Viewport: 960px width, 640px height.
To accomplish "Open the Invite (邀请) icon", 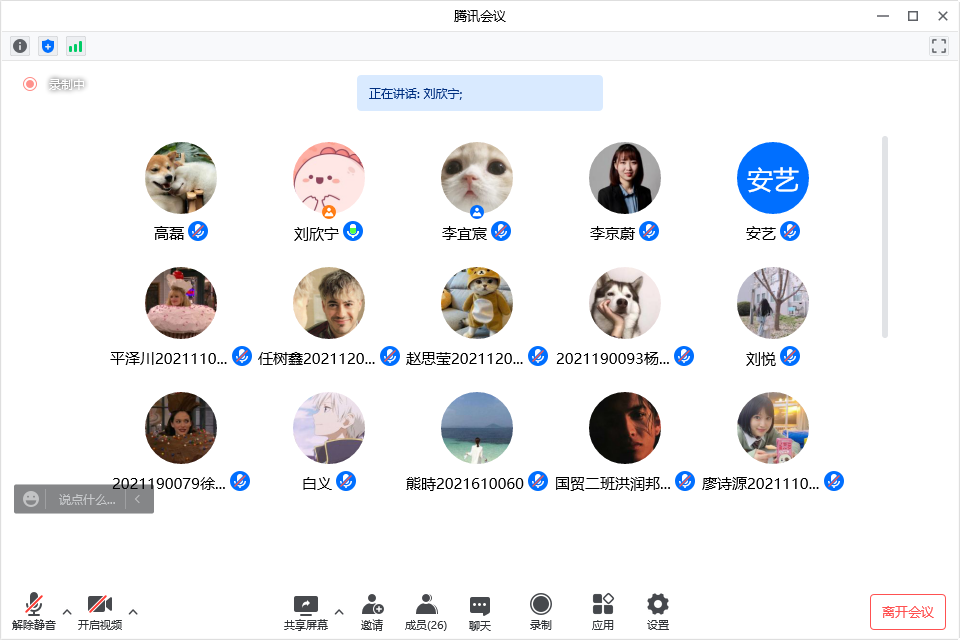I will point(372,611).
